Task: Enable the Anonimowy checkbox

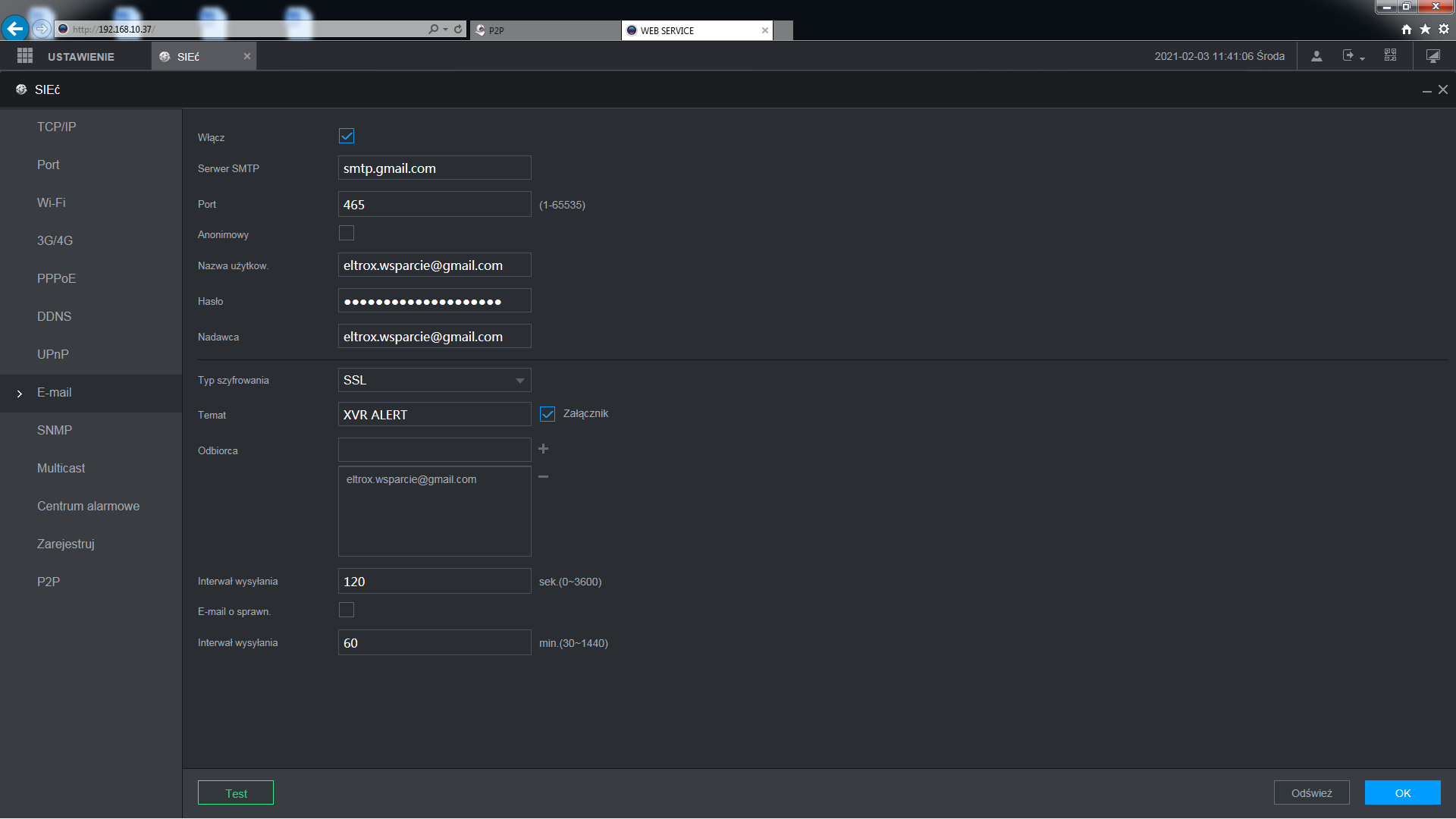Action: tap(347, 233)
